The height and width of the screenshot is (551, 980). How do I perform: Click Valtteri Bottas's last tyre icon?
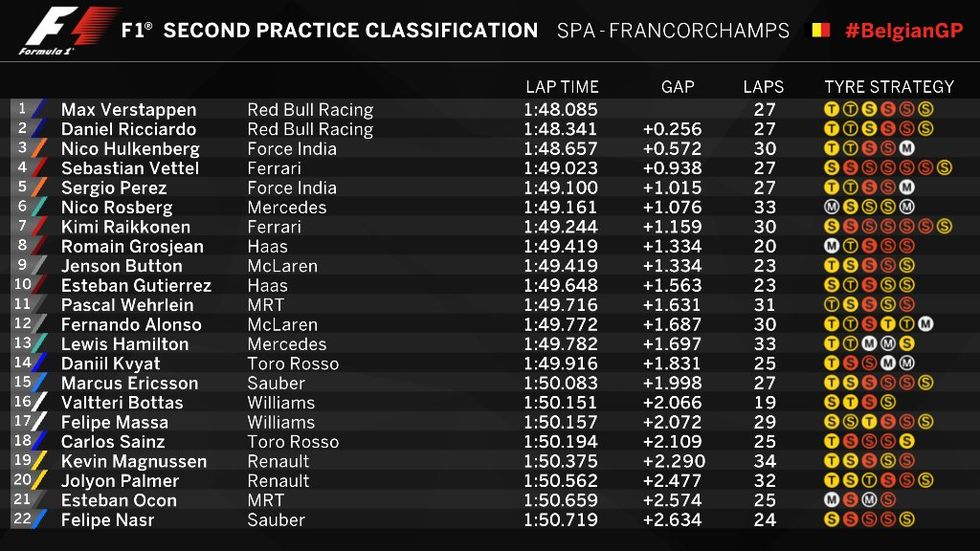(x=888, y=402)
